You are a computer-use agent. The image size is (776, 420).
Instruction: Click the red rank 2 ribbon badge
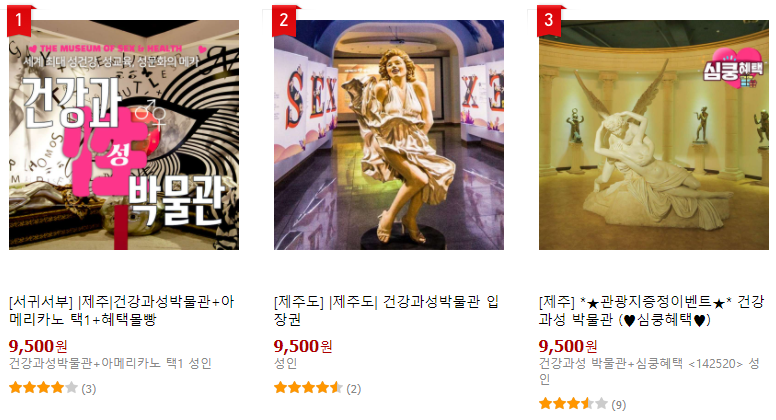tap(285, 21)
